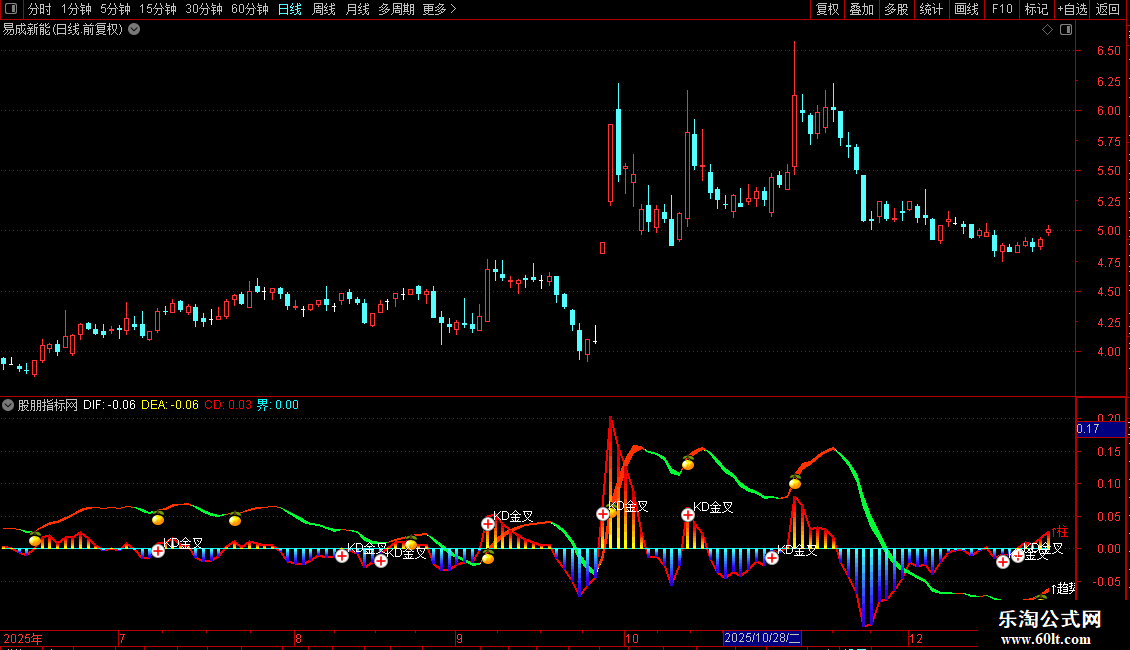This screenshot has width=1130, height=650.
Task: Add stock via +自选 button
Action: coord(1072,9)
